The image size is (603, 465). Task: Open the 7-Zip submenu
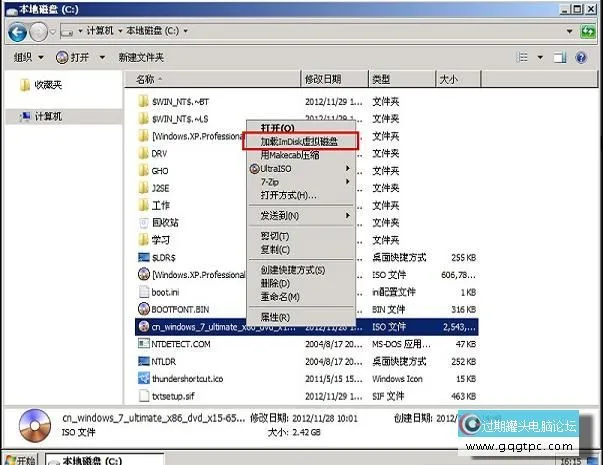point(301,182)
